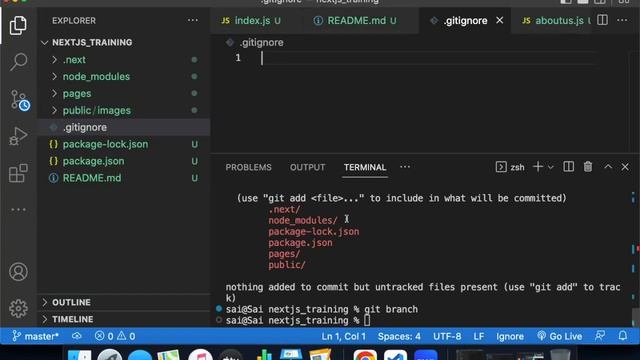Click package-lock.json in terminal output
Screen dimensions: 640x360
pyautogui.click(x=313, y=231)
